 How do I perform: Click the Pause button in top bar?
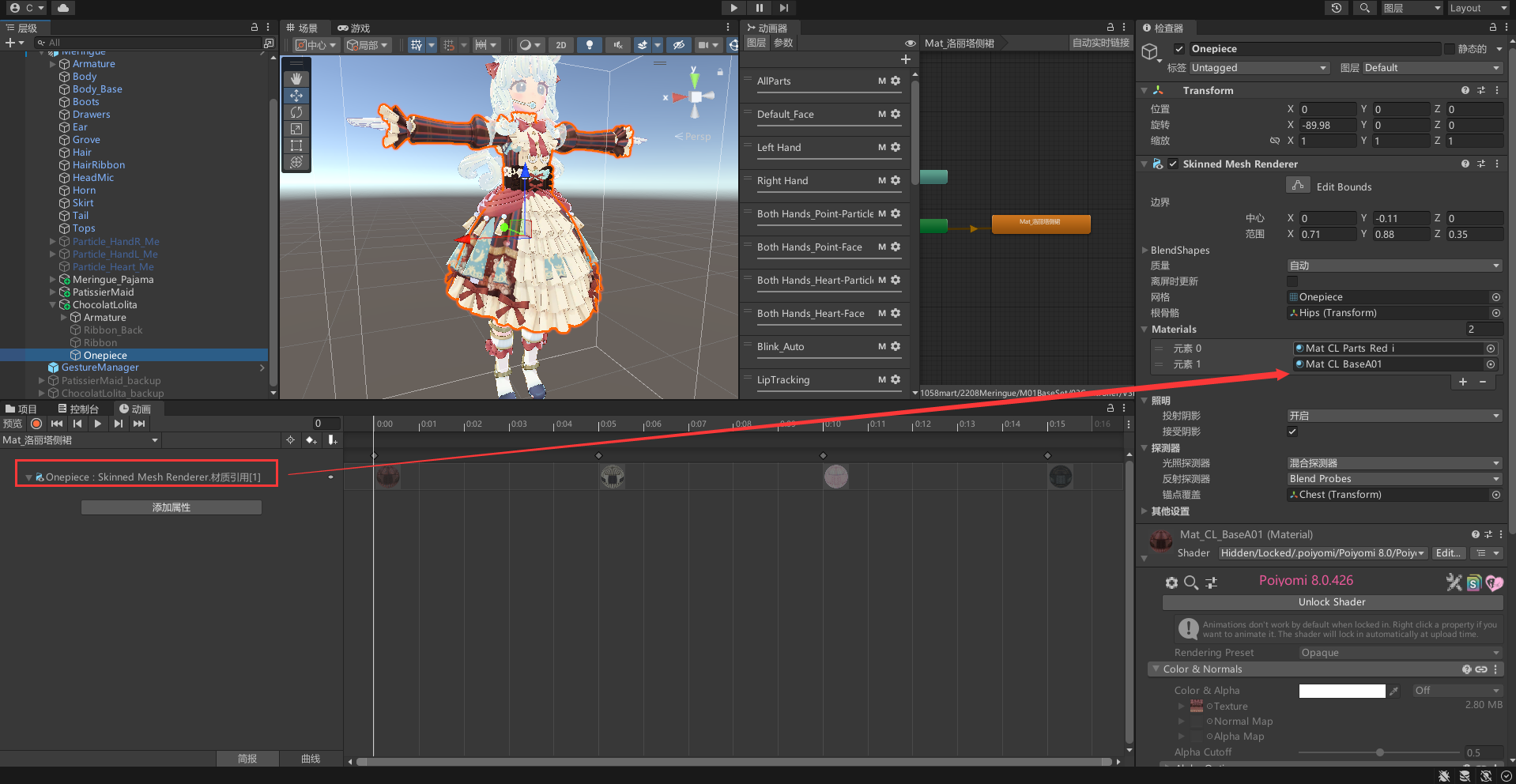(759, 8)
